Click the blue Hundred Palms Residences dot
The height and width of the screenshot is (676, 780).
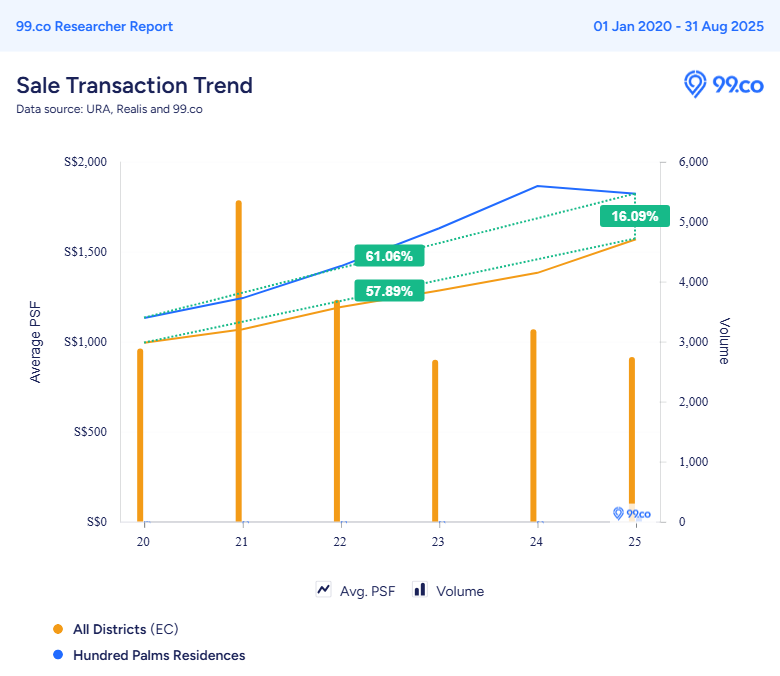[x=58, y=655]
